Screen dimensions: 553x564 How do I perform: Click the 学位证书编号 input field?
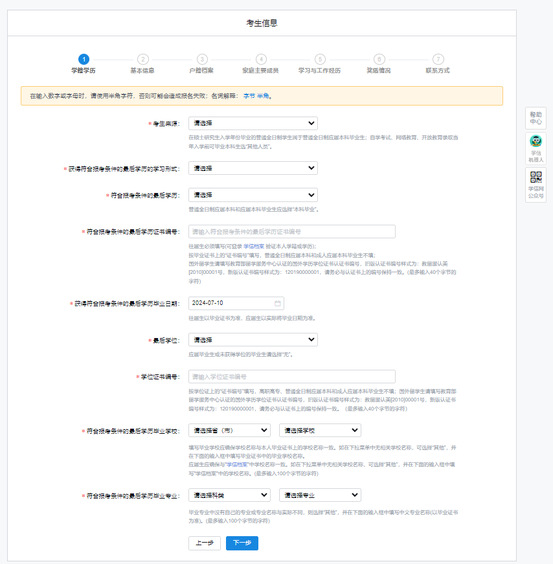tap(292, 377)
